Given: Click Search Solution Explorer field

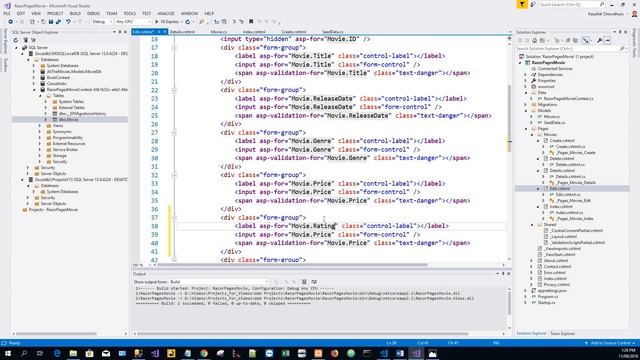Looking at the screenshot, I should [x=571, y=49].
